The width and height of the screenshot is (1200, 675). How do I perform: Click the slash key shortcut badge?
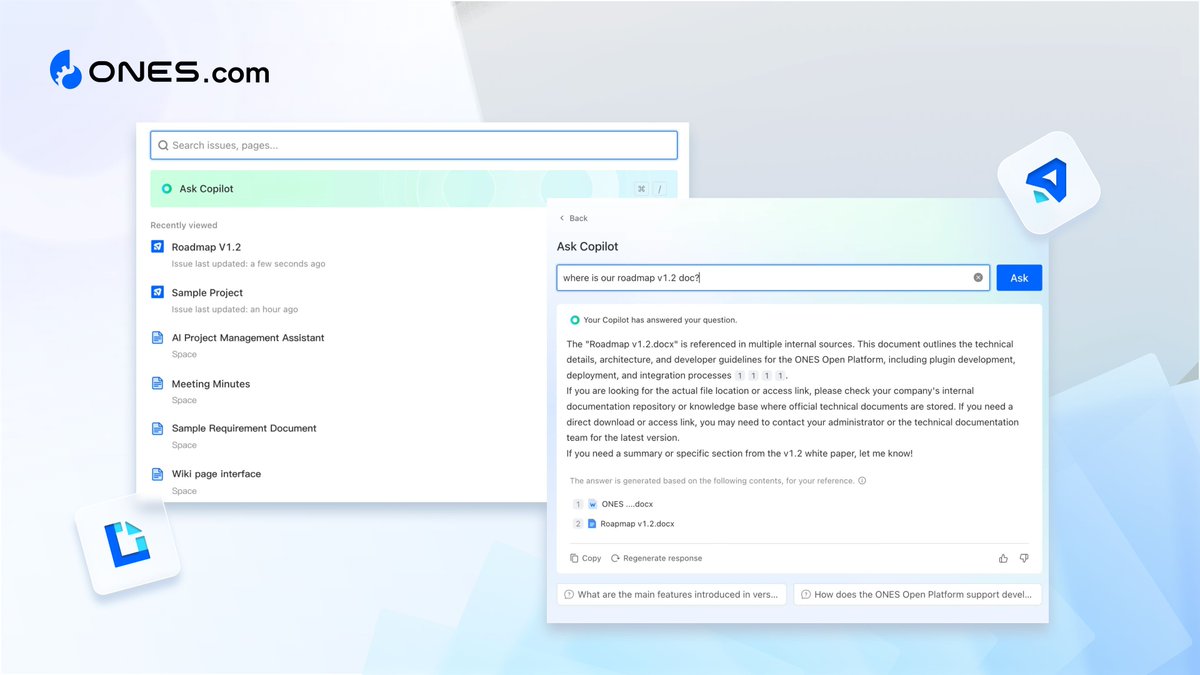click(x=660, y=189)
